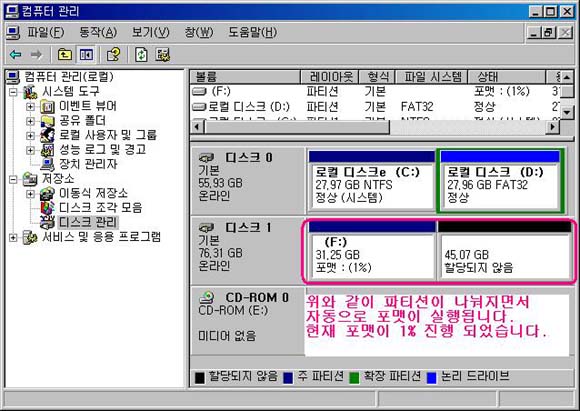The height and width of the screenshot is (411, 580).
Task: Click the volume list scroll up arrow
Action: pyautogui.click(x=567, y=77)
